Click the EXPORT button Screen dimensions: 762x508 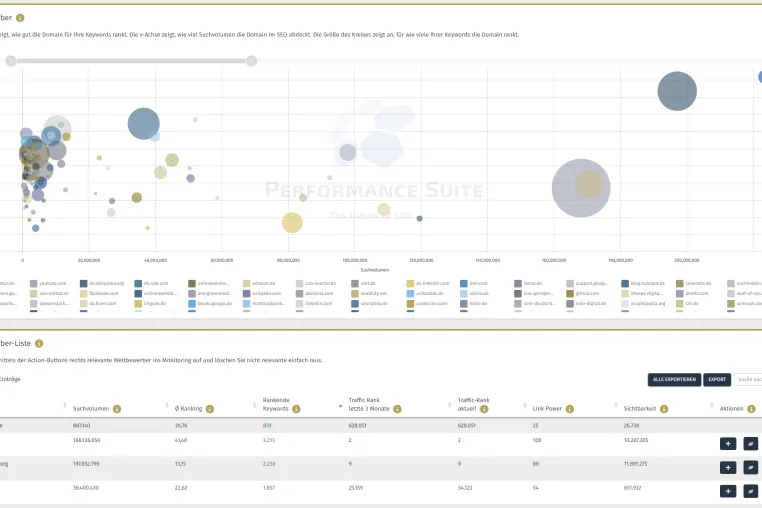pos(717,380)
